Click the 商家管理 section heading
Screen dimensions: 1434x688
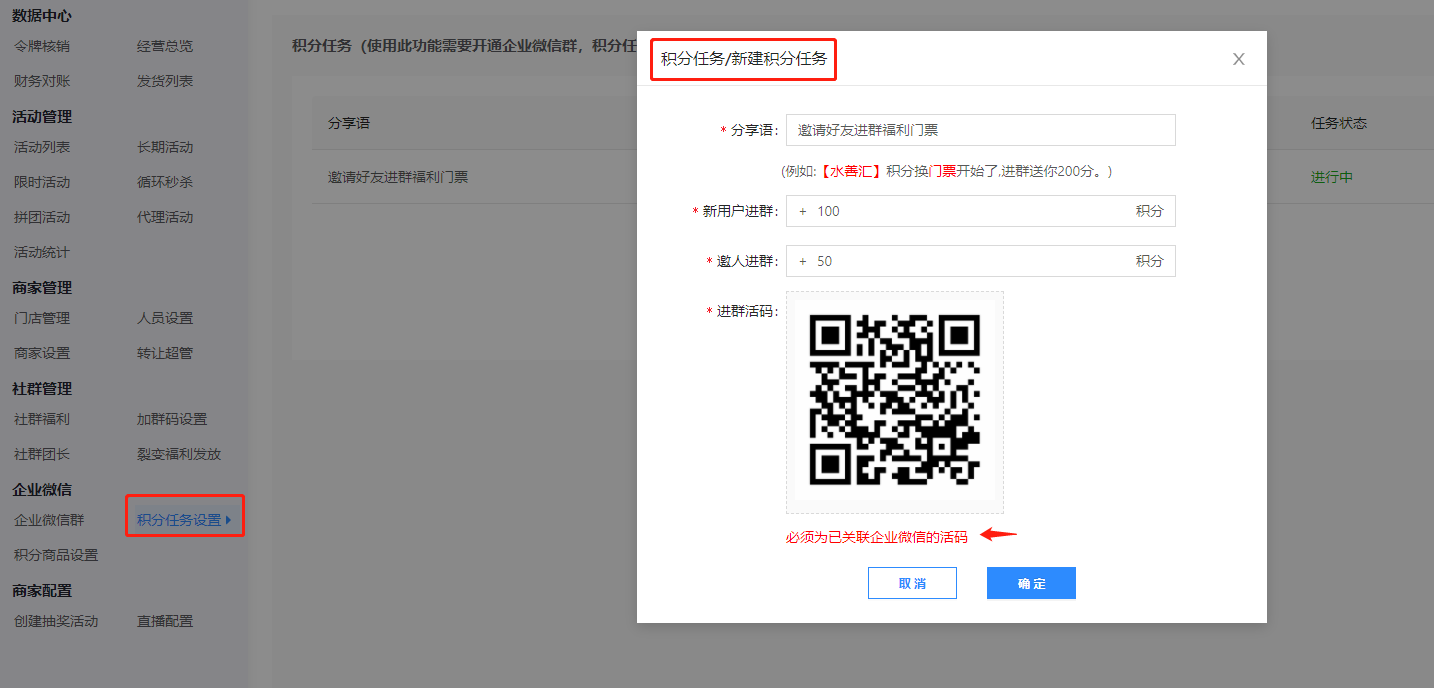42,287
